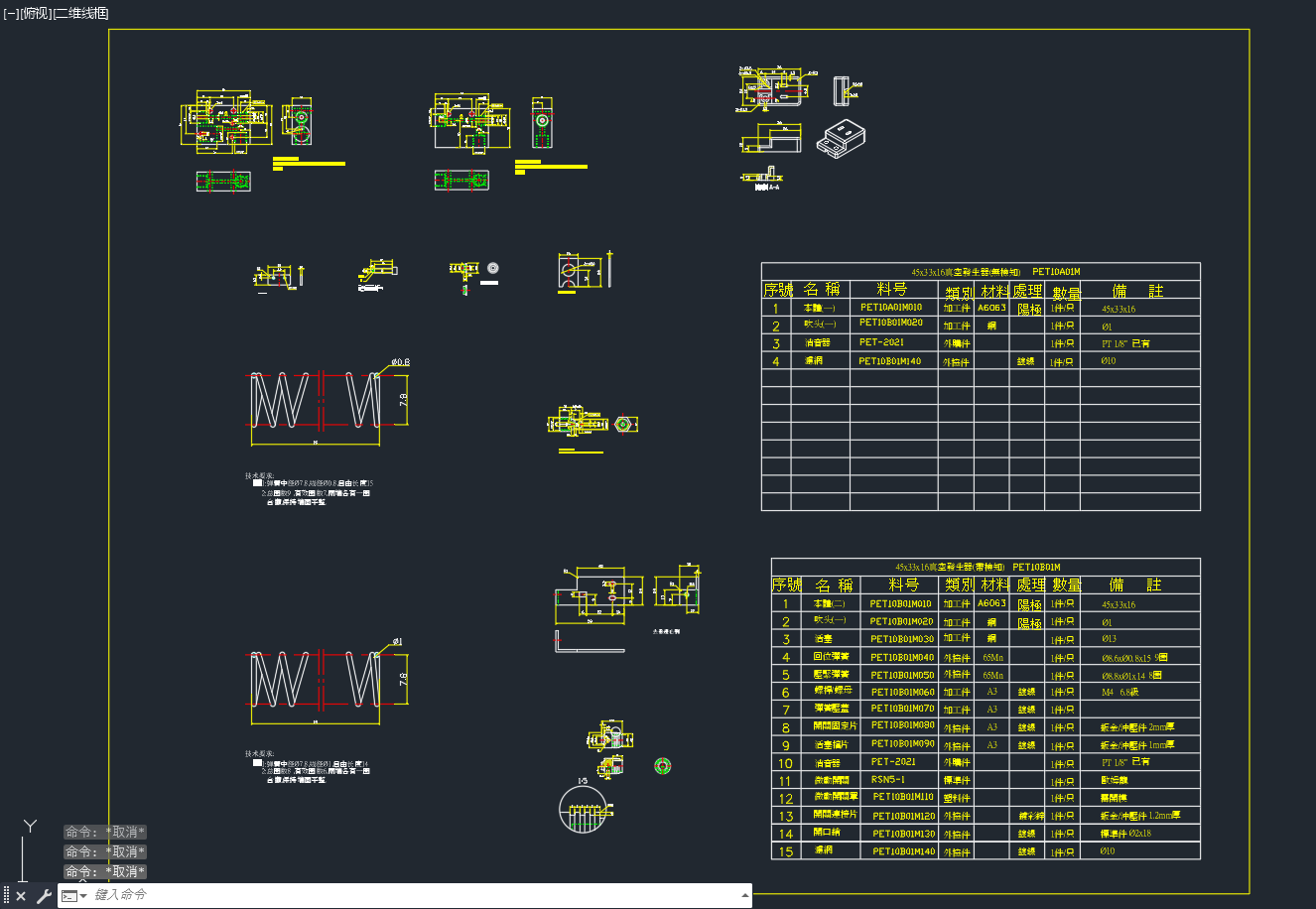
Task: Click PET10B01M140 in the bottom table row
Action: (903, 851)
